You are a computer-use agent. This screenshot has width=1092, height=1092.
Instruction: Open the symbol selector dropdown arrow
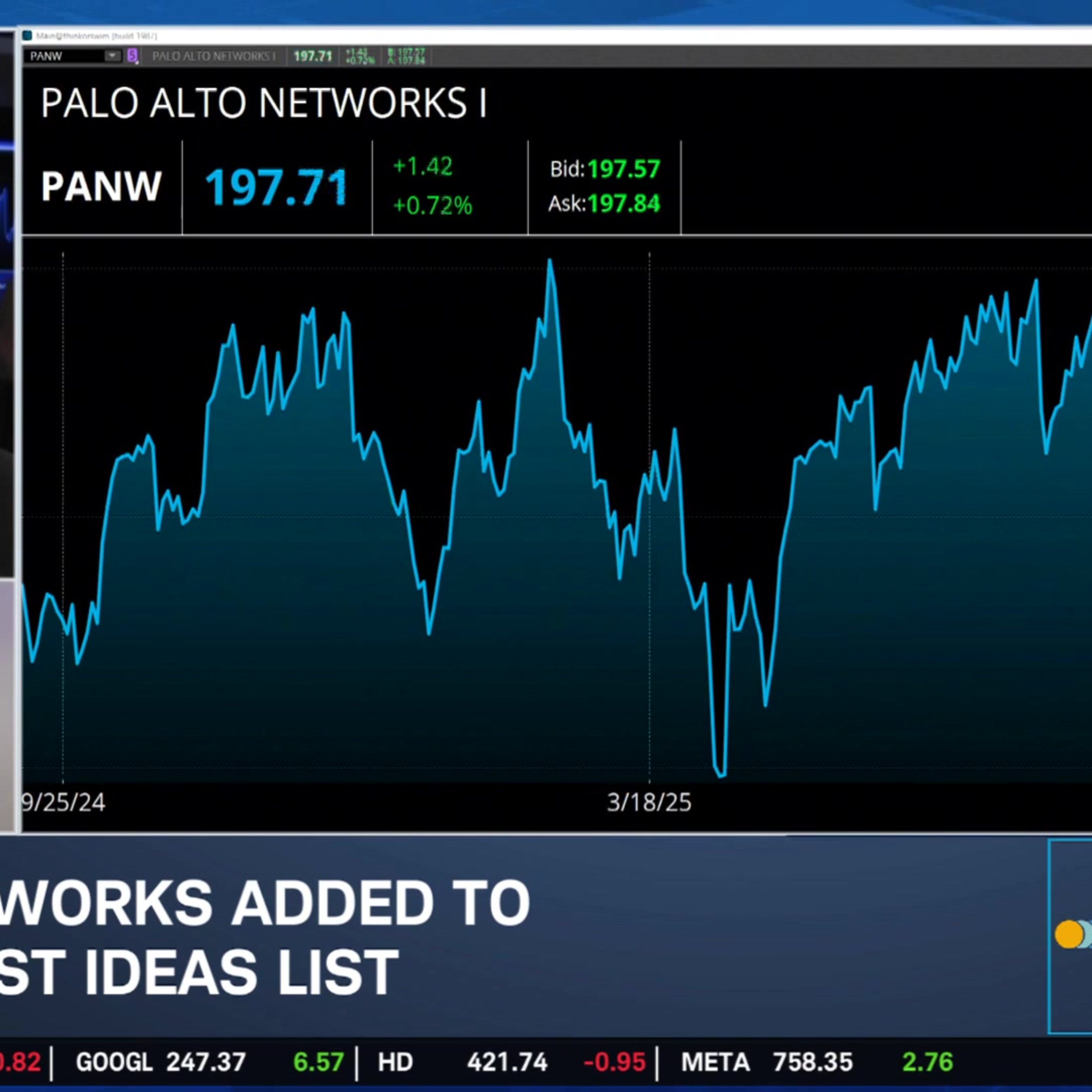coord(113,55)
